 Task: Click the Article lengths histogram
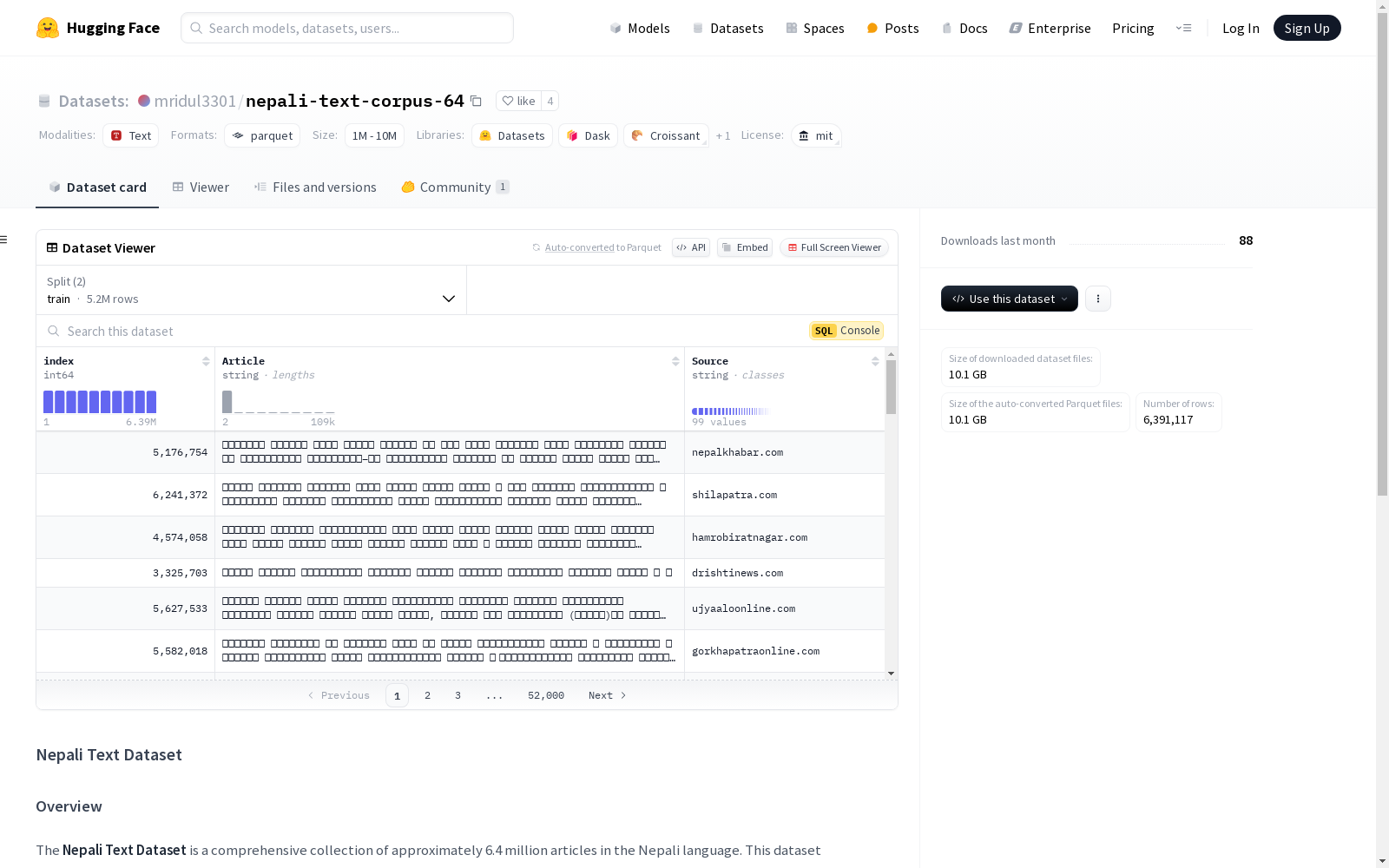(x=278, y=402)
